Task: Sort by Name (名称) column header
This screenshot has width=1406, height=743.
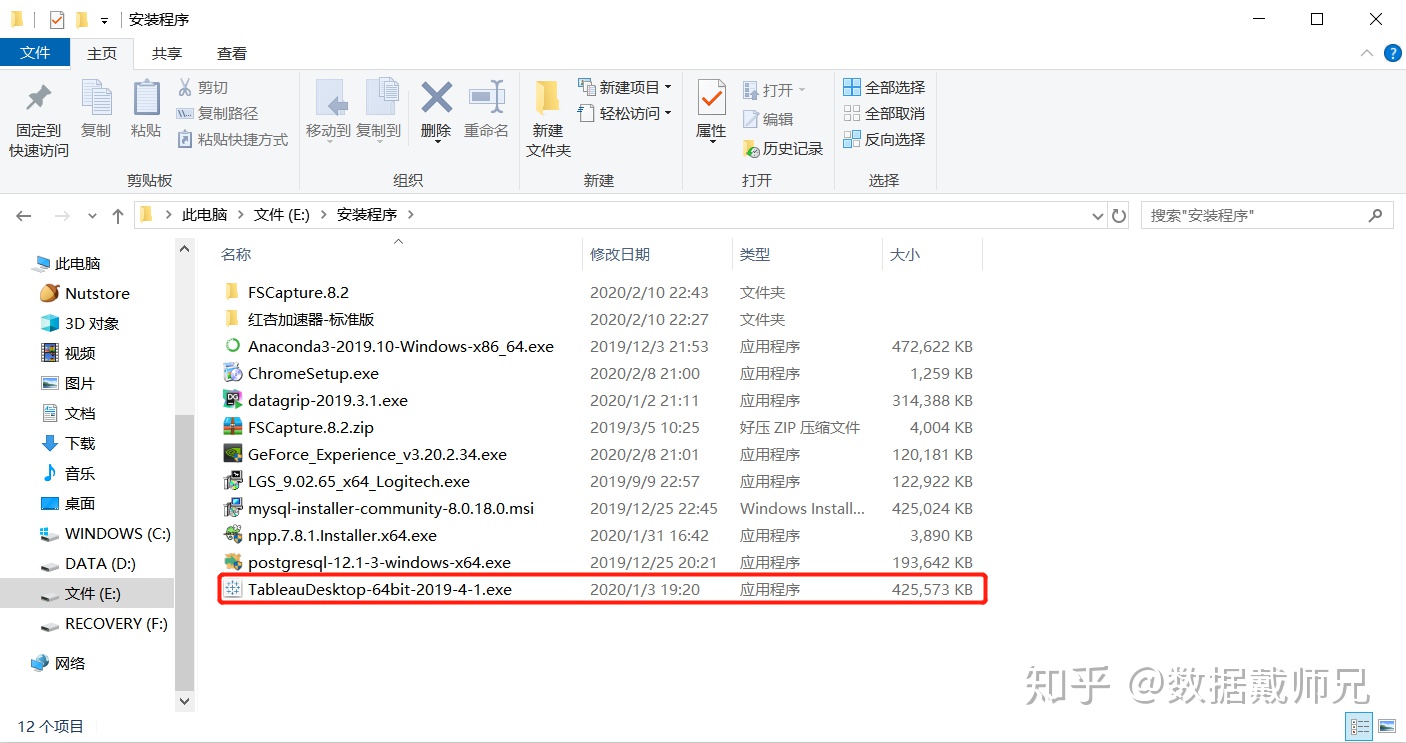Action: point(236,255)
